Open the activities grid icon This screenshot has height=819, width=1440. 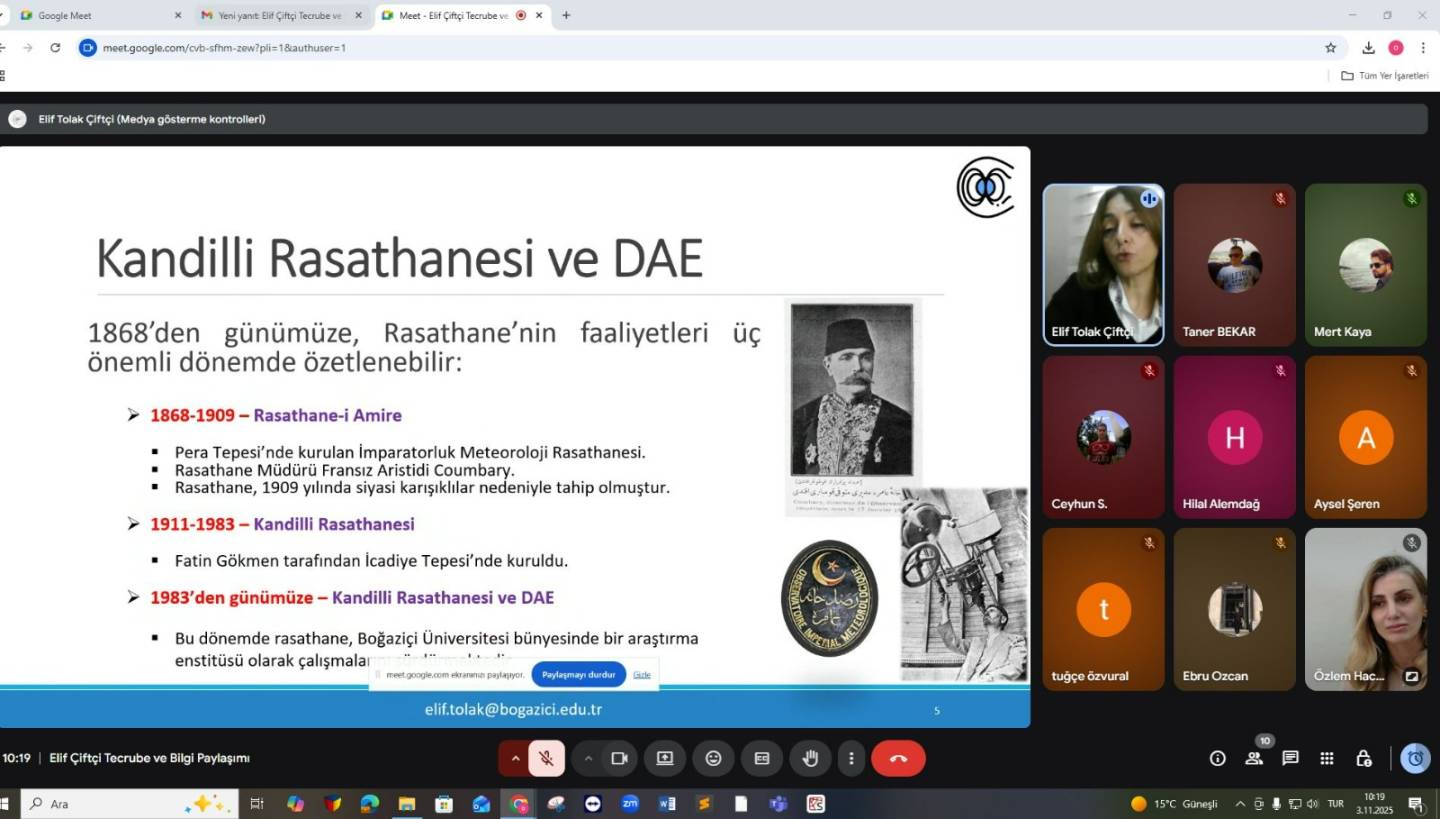pos(1327,758)
